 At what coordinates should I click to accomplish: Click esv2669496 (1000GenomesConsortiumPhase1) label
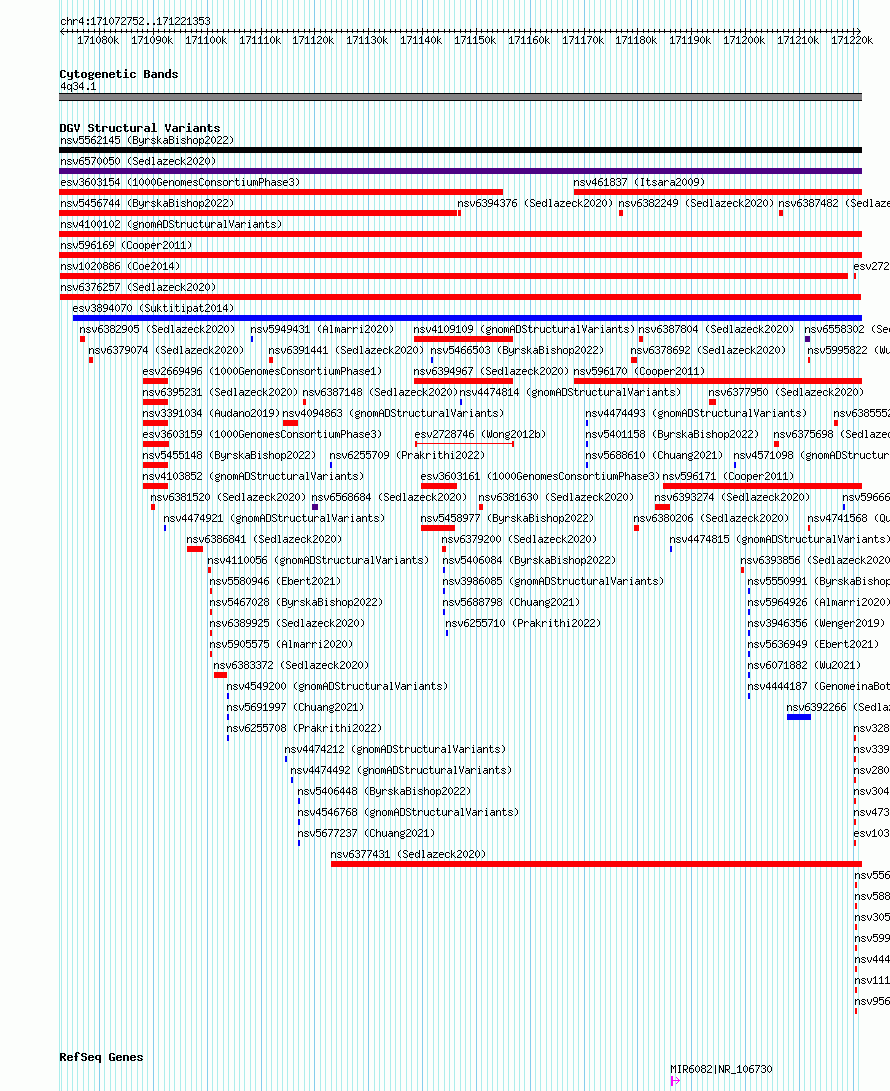coord(262,371)
